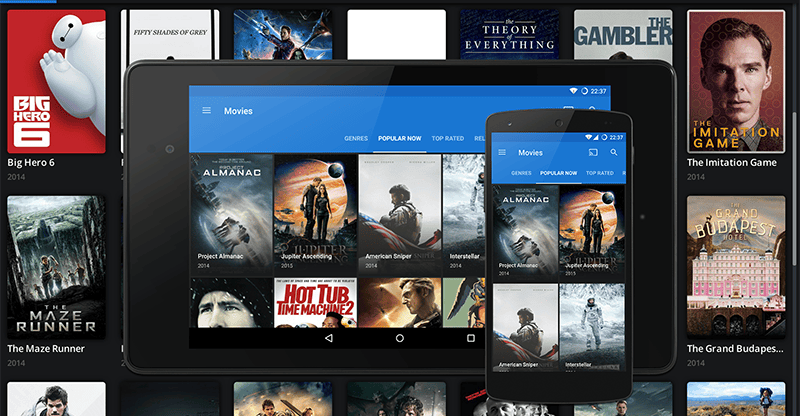Screen dimensions: 800x416
Task: Tap the tablet's home circle button
Action: [399, 338]
